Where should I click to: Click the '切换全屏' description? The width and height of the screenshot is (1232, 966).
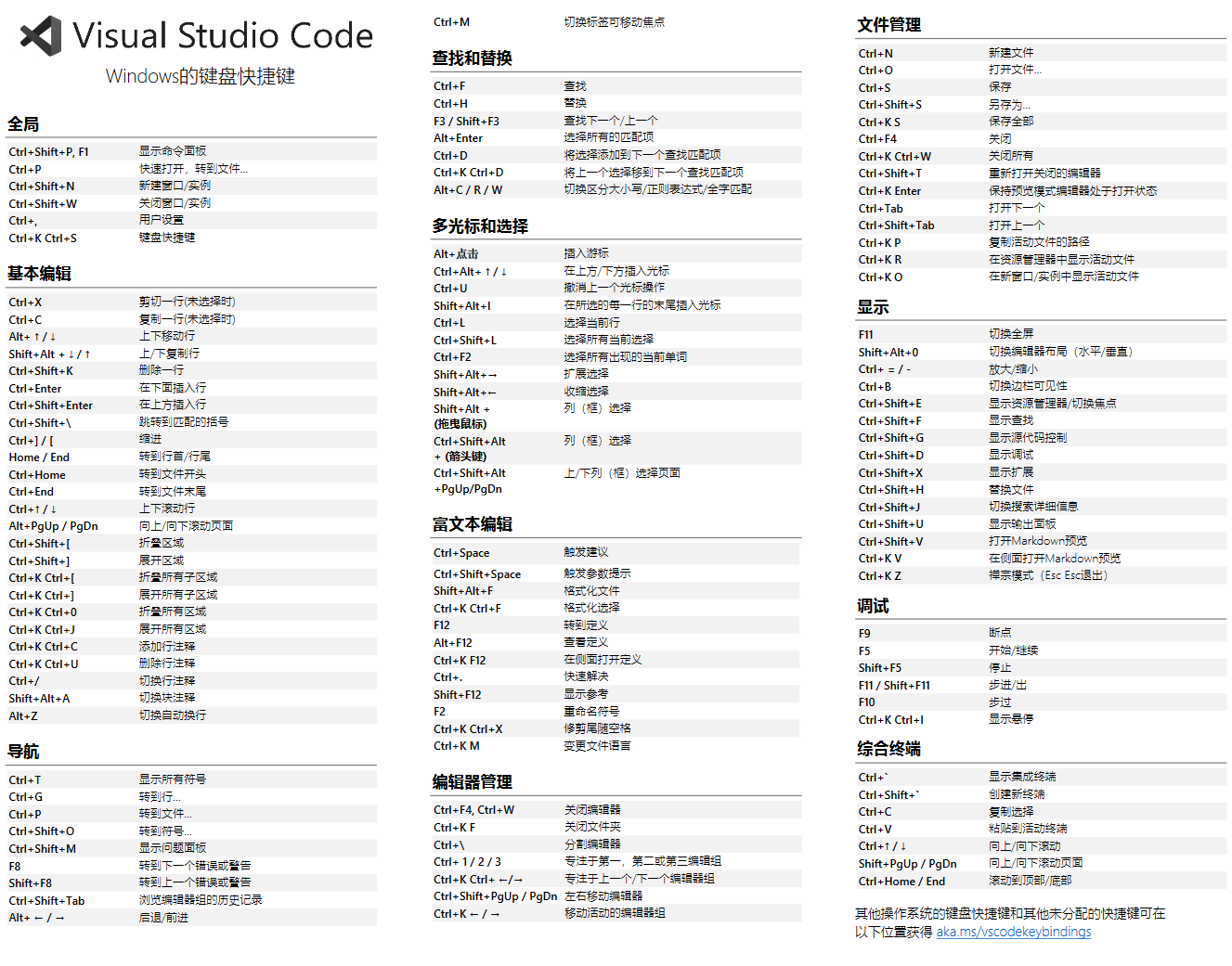[1011, 334]
